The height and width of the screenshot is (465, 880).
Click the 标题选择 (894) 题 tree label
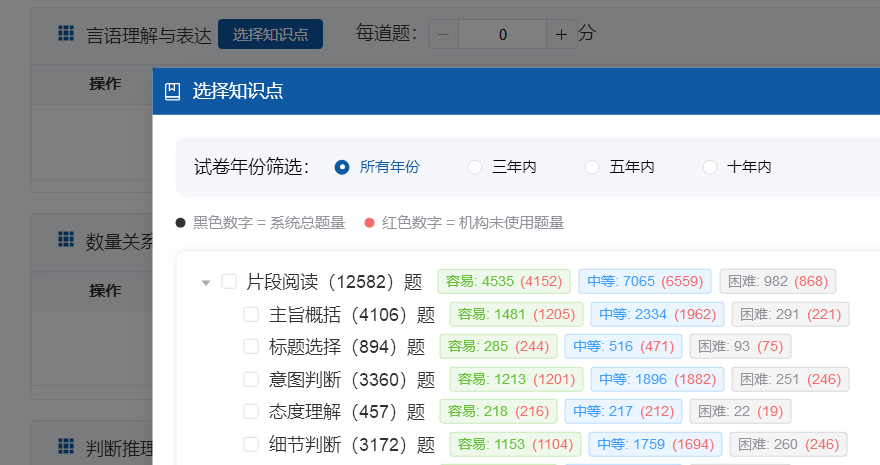tap(347, 347)
